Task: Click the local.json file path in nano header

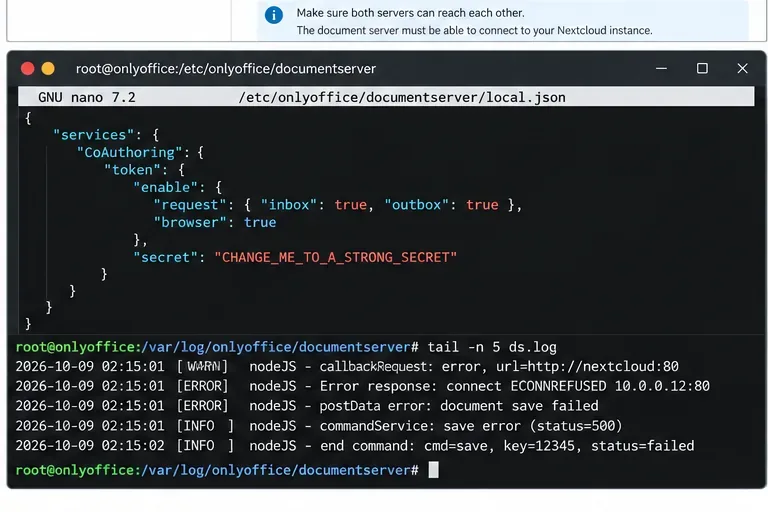Action: tap(402, 97)
